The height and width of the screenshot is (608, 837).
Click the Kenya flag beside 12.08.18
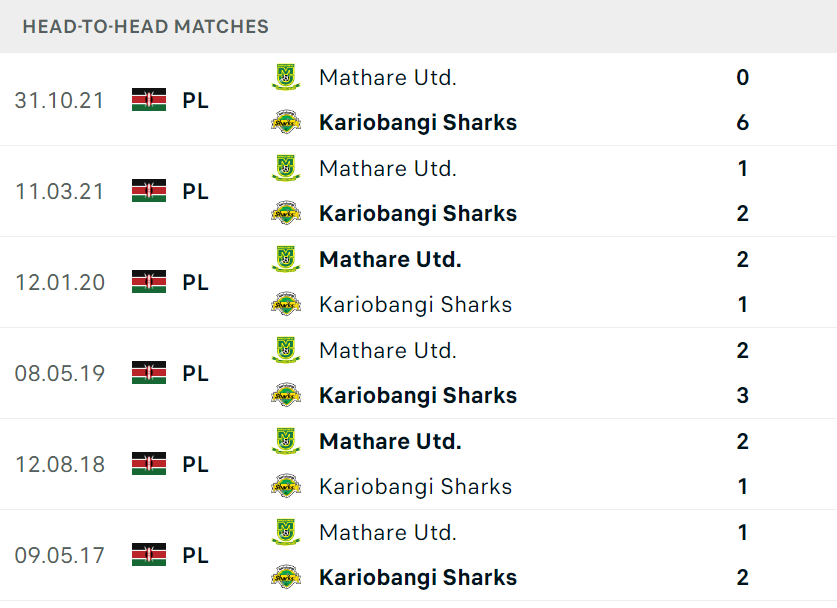[149, 464]
